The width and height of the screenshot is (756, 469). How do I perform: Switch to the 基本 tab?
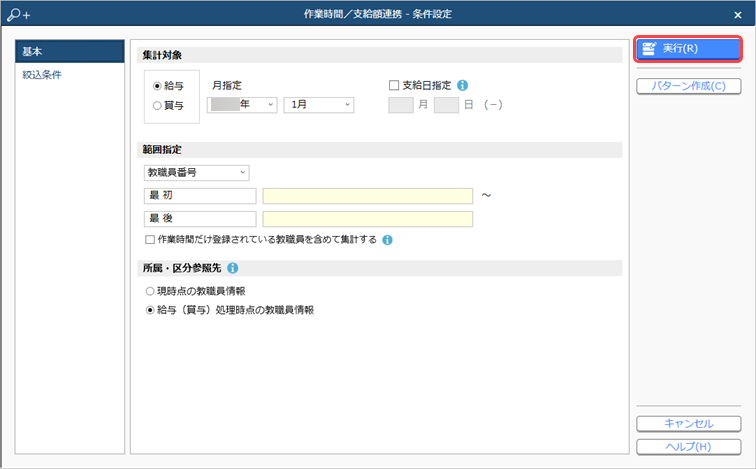click(70, 51)
